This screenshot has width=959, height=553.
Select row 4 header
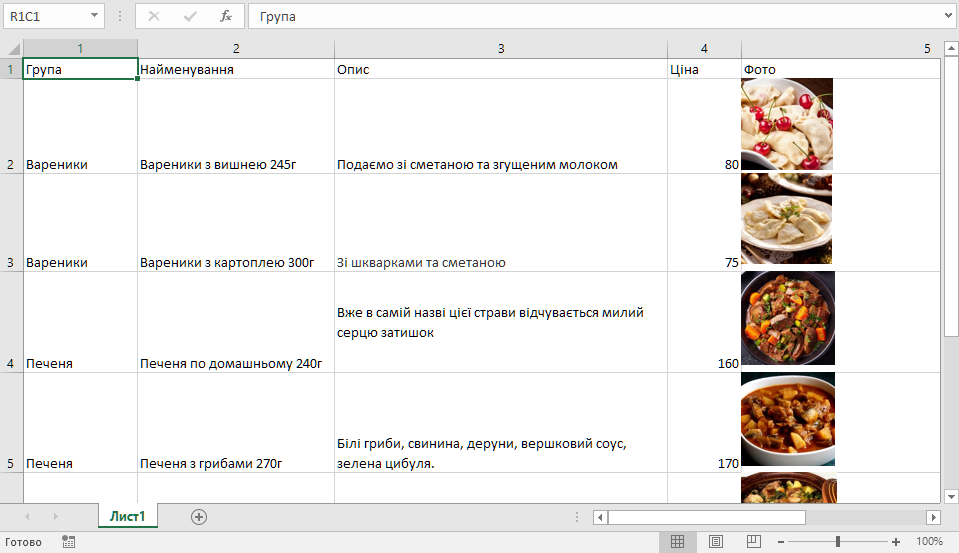coord(11,363)
